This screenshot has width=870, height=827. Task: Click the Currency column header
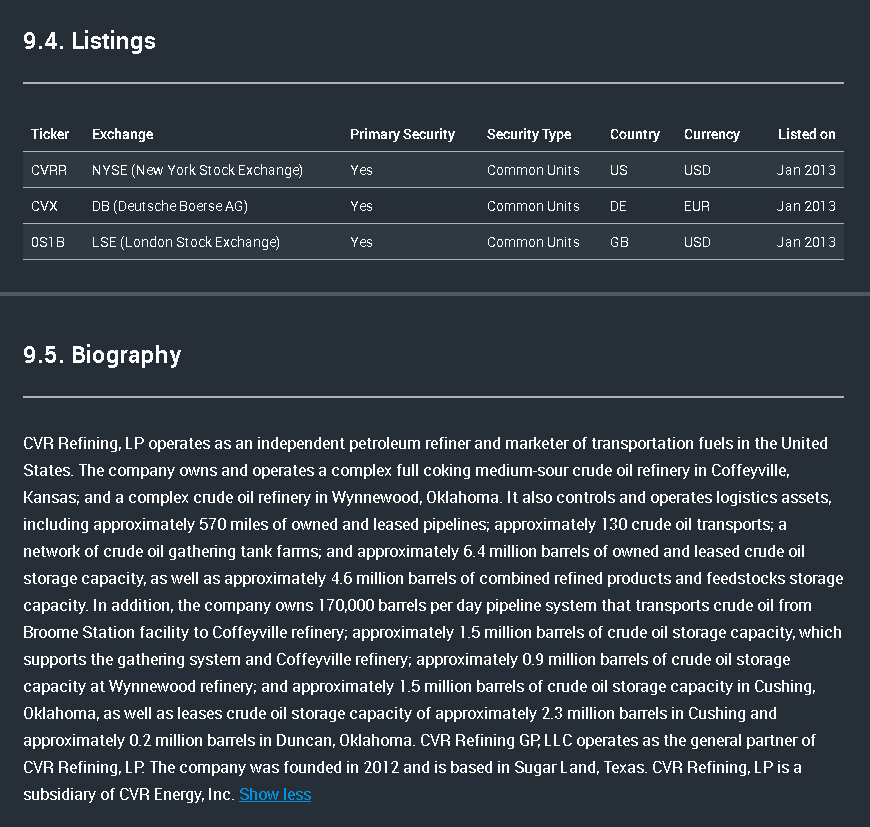712,134
